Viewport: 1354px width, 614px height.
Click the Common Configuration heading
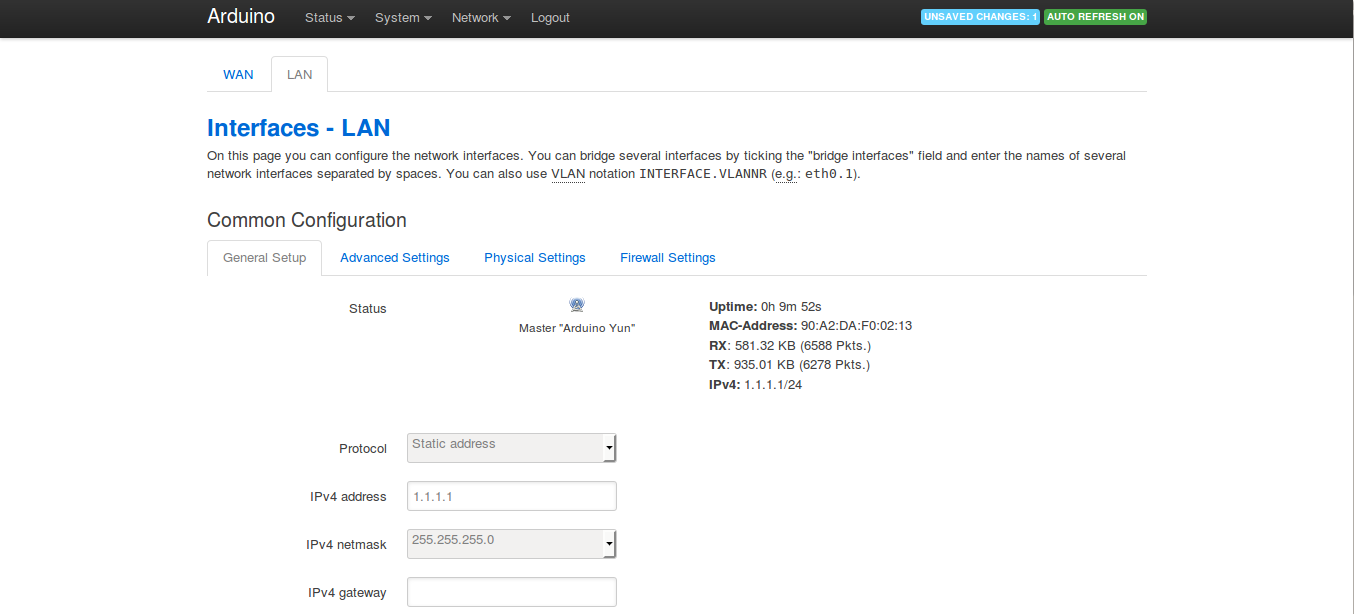click(x=307, y=220)
